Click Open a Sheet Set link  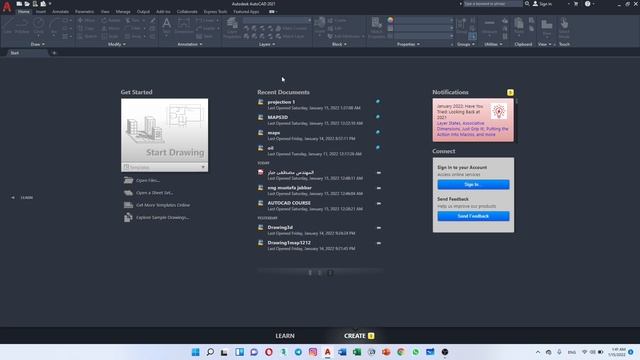click(x=154, y=193)
